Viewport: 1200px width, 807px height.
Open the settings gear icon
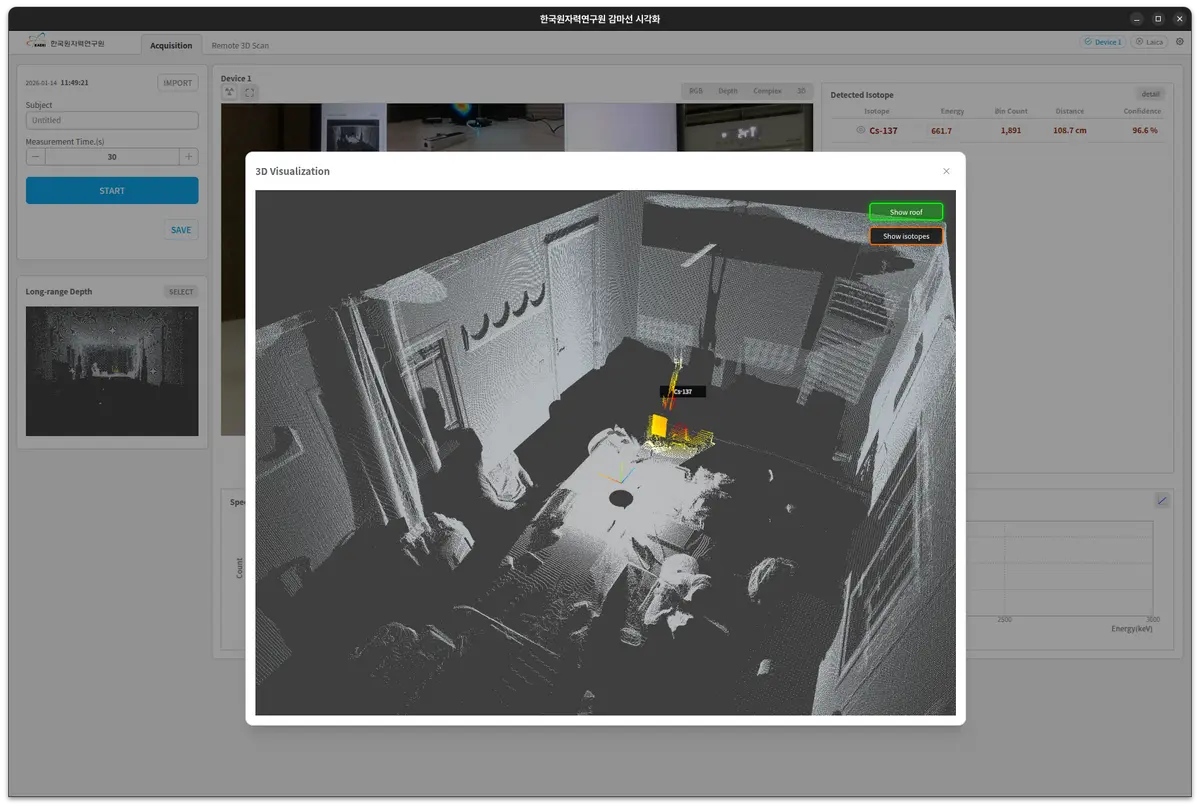[1180, 42]
